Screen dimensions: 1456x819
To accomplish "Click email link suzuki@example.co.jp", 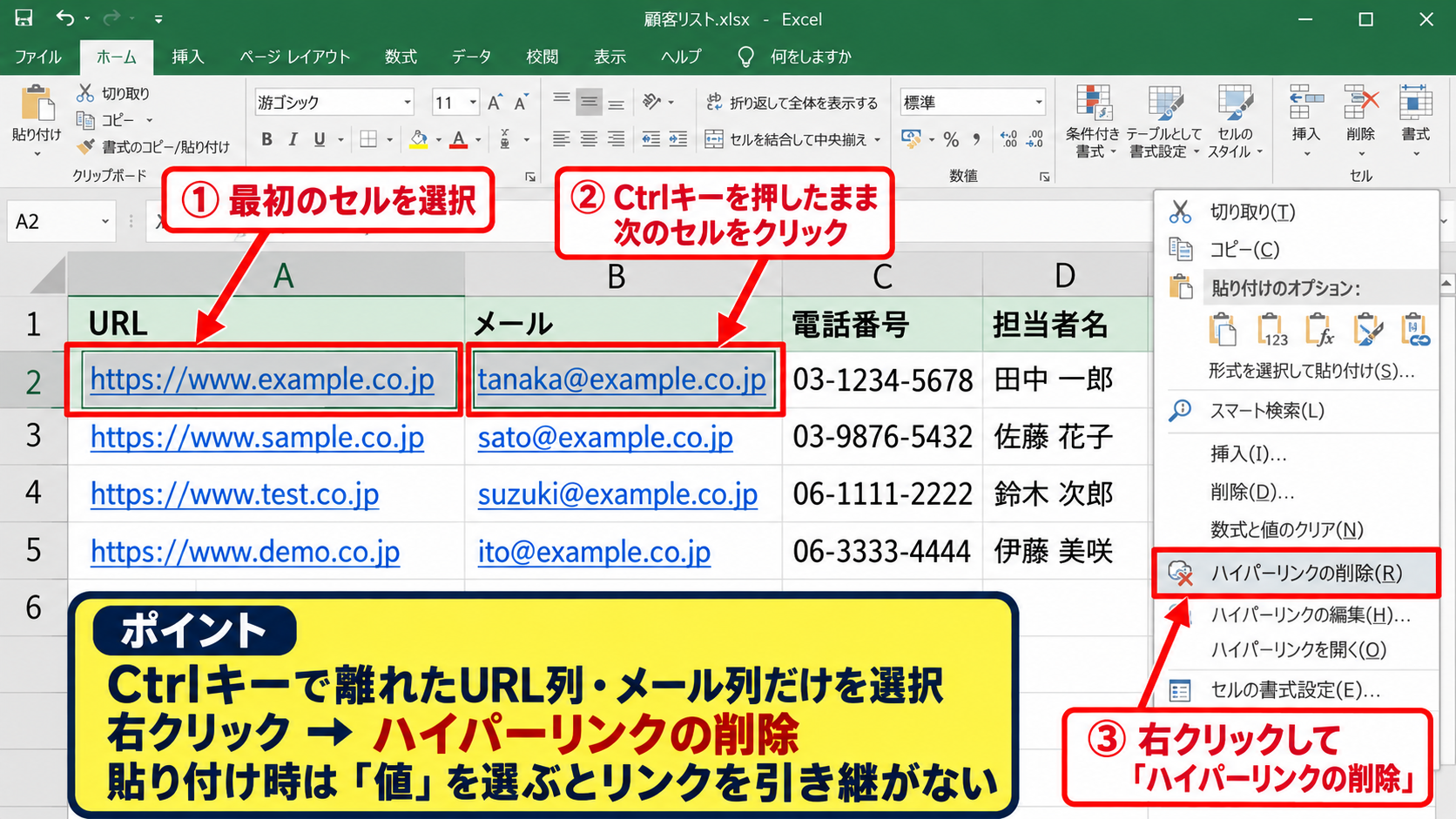I will pos(617,494).
